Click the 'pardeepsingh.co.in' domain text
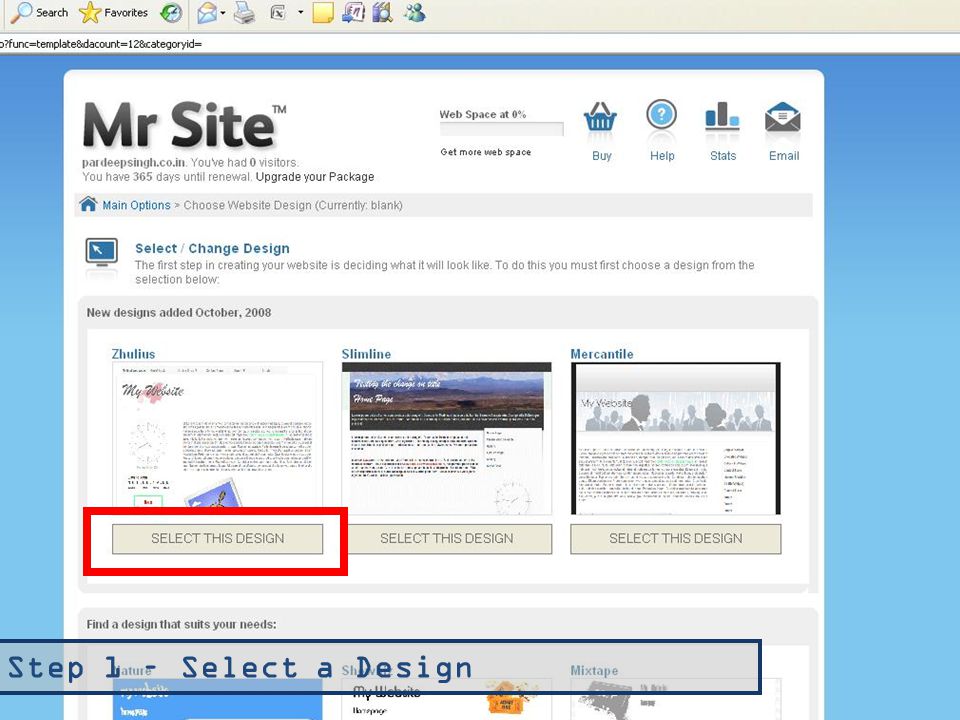This screenshot has height=720, width=960. (x=134, y=163)
